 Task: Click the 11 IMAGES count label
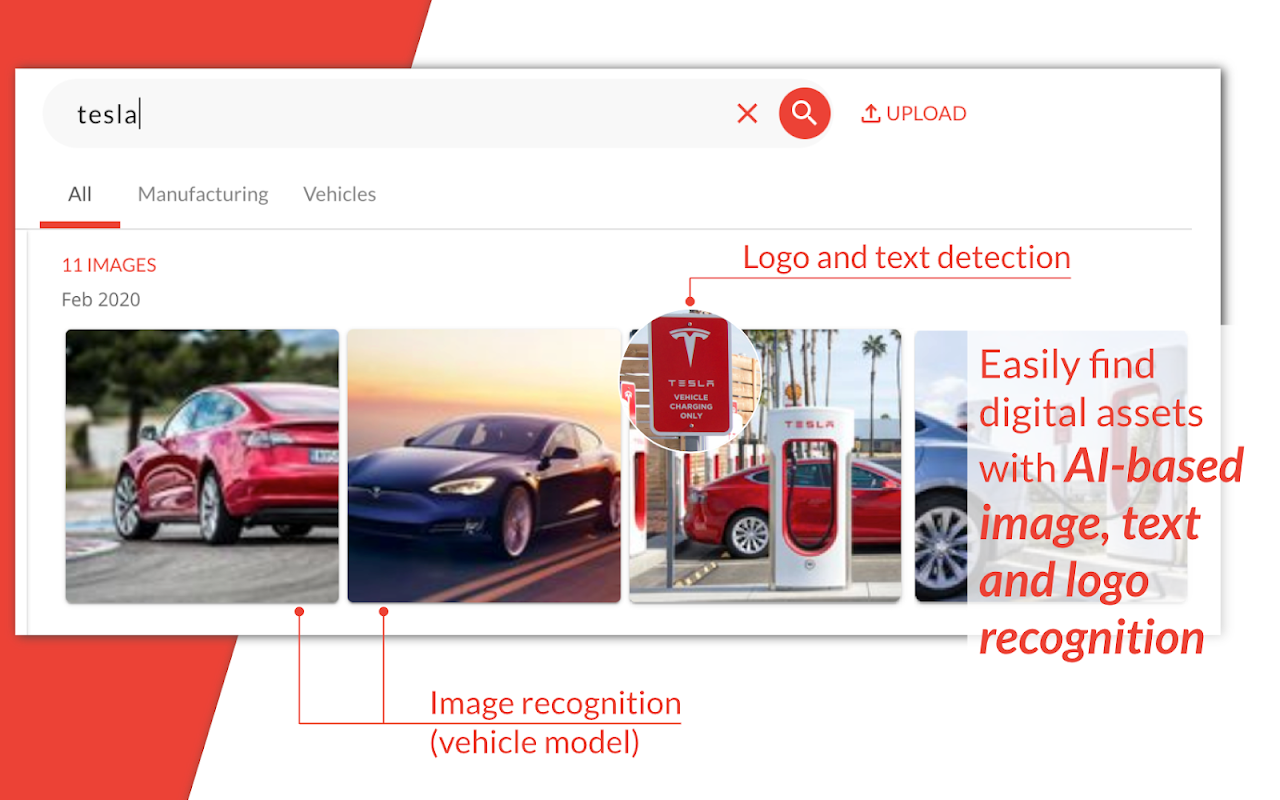(109, 265)
